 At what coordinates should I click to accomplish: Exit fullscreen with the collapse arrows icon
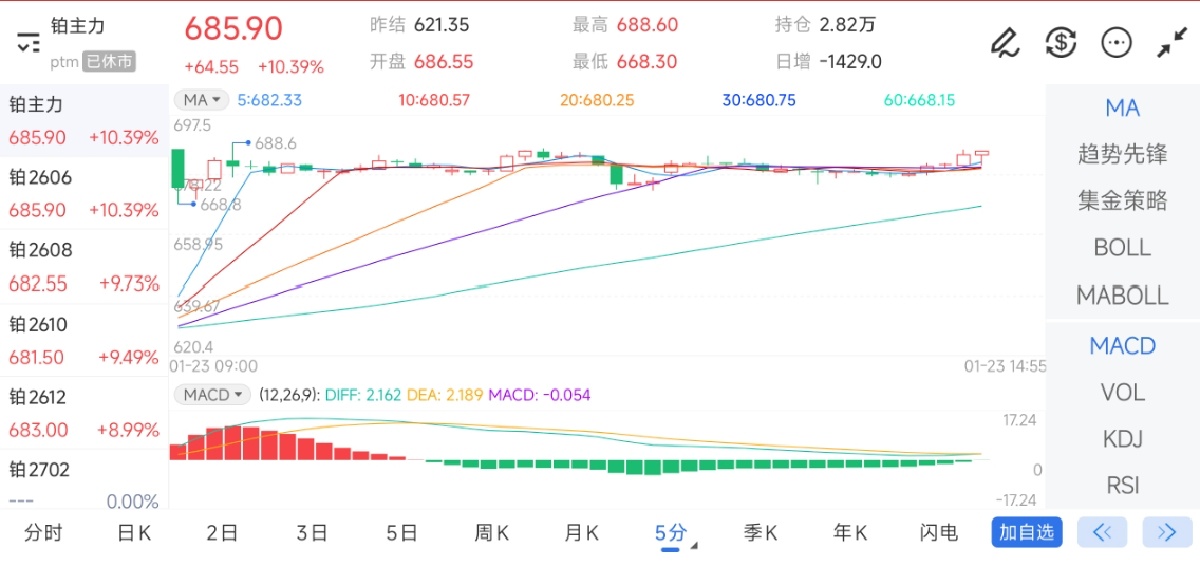tap(1171, 42)
